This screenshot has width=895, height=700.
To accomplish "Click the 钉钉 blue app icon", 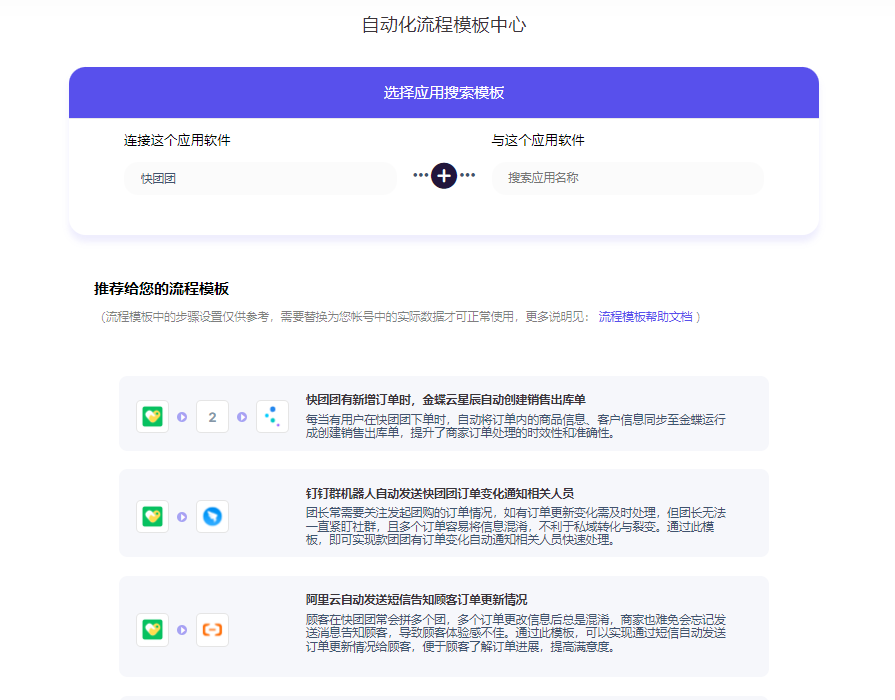I will (x=212, y=516).
